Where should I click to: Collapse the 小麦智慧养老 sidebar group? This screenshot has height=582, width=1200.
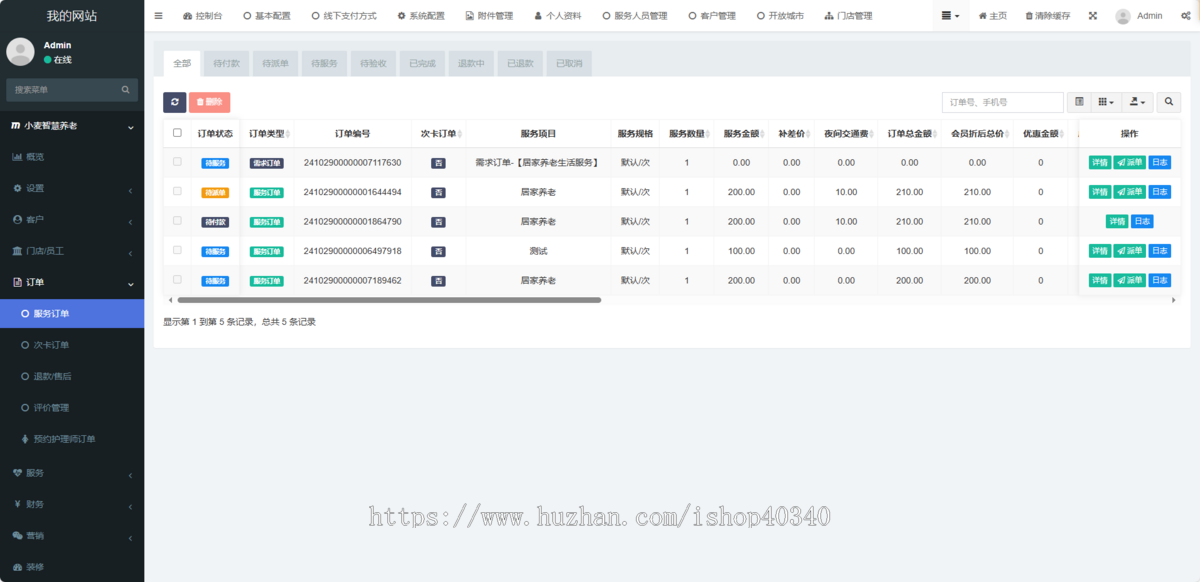[x=72, y=126]
